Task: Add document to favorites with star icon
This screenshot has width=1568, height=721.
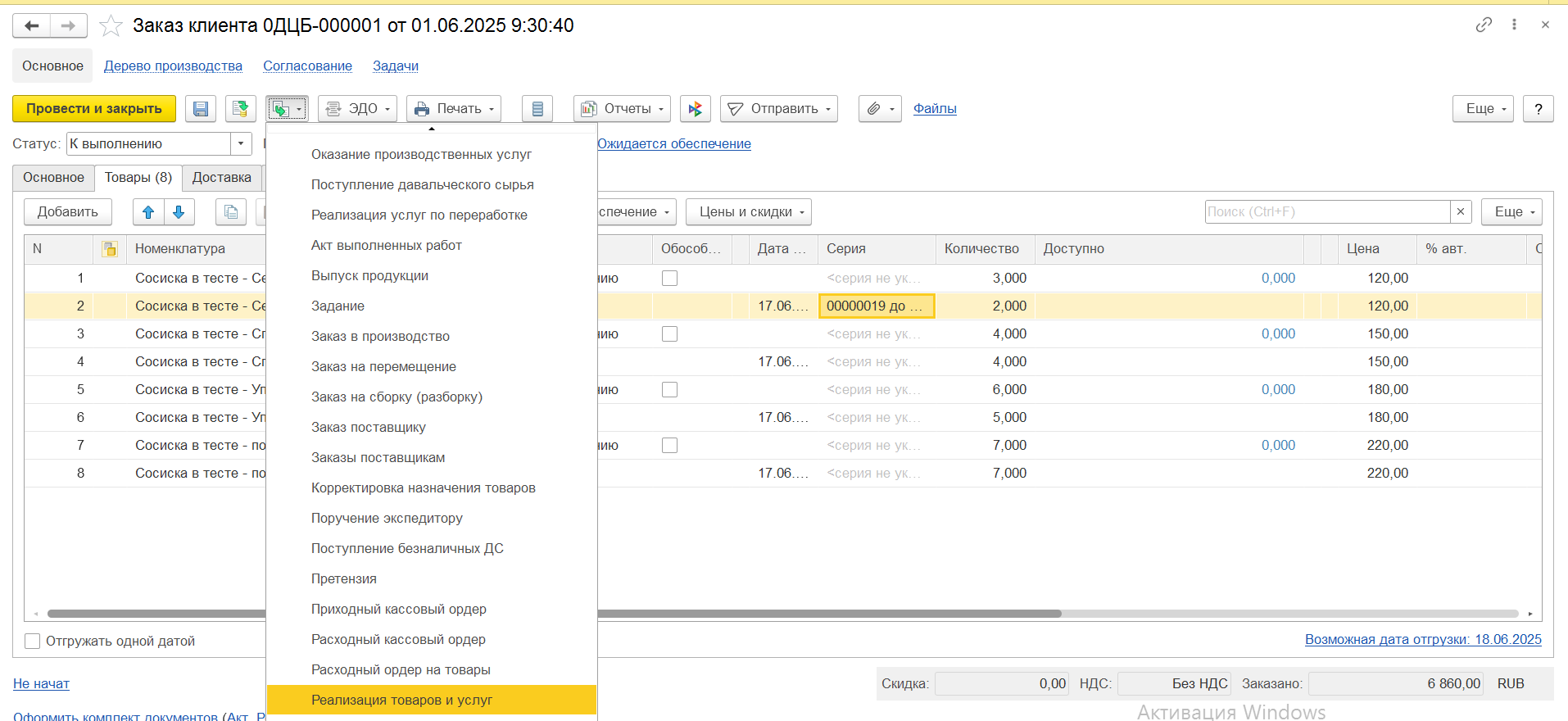Action: pyautogui.click(x=111, y=26)
